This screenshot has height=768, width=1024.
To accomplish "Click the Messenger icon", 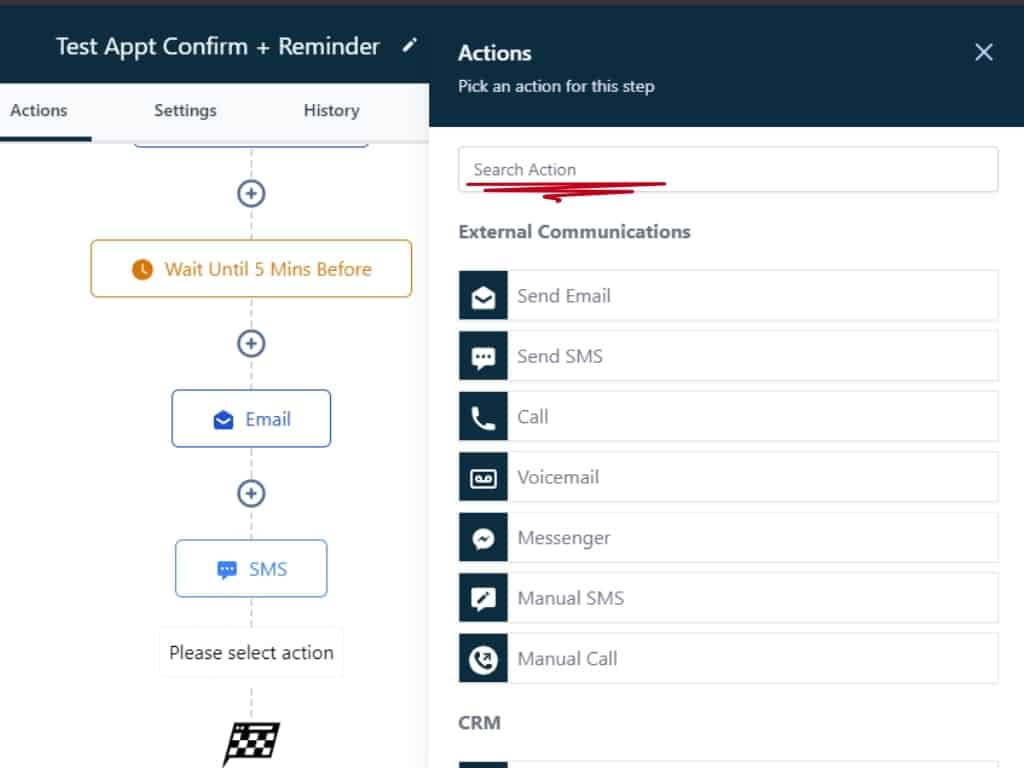I will [483, 538].
